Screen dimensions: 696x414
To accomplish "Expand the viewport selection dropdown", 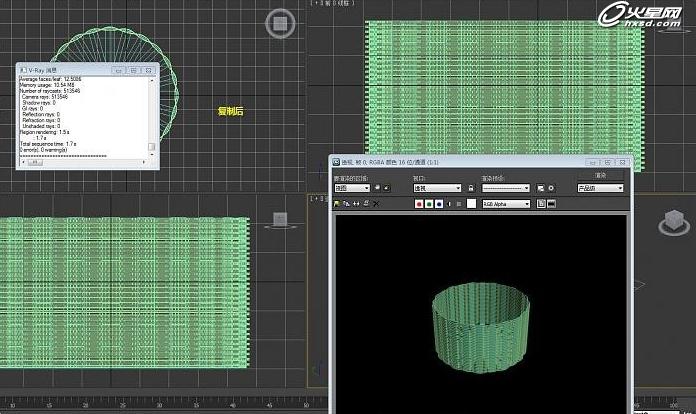I will pos(436,187).
